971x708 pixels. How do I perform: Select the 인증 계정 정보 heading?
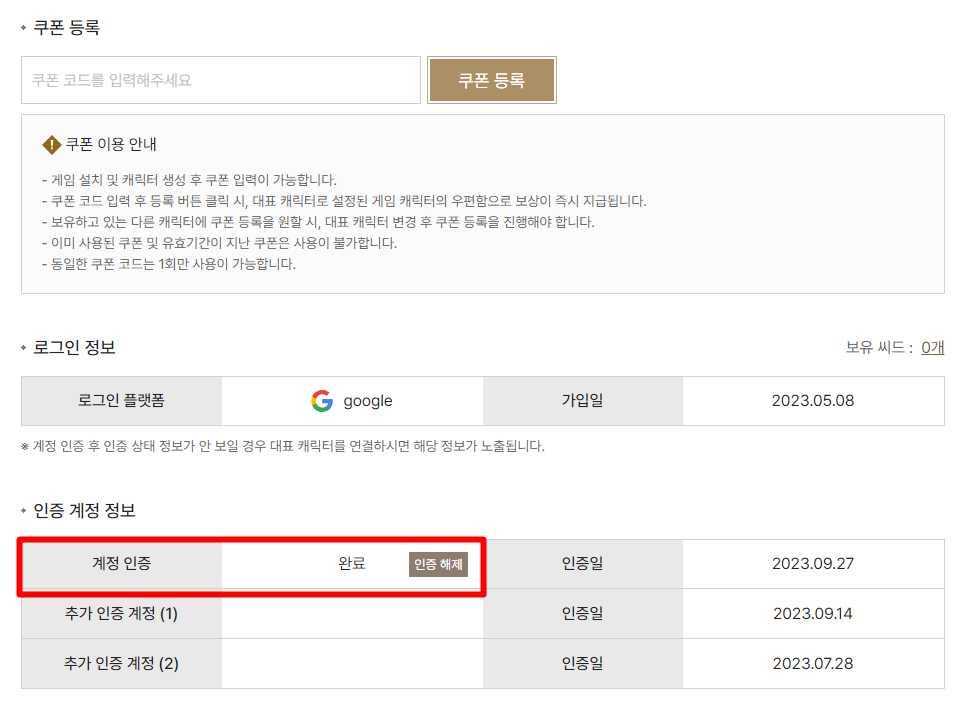coord(84,510)
